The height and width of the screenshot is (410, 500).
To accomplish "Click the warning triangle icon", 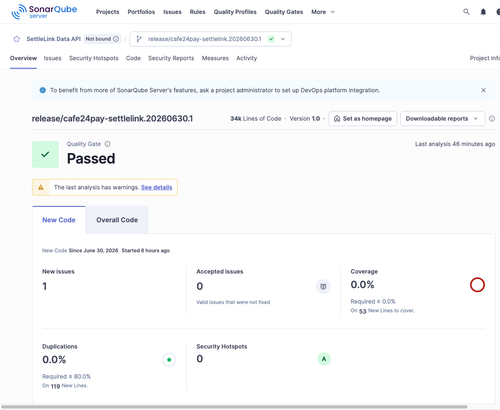I will click(41, 187).
